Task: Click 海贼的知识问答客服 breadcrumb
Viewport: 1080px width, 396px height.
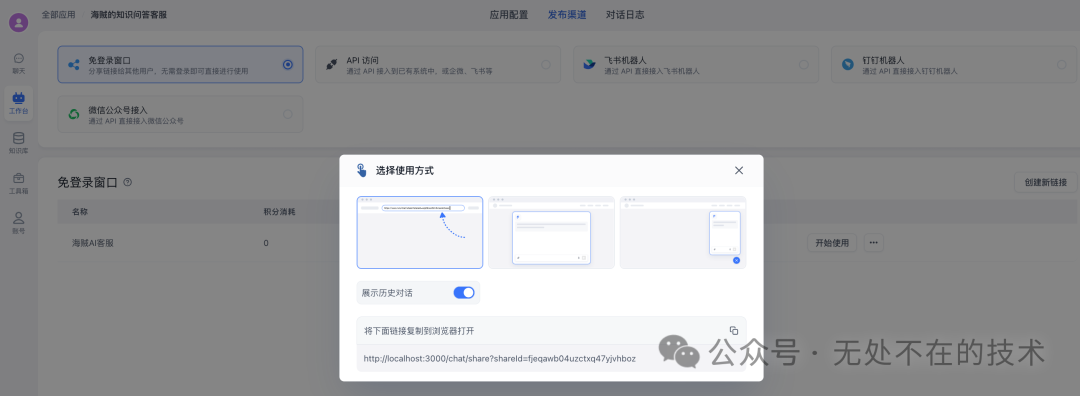Action: pyautogui.click(x=129, y=14)
